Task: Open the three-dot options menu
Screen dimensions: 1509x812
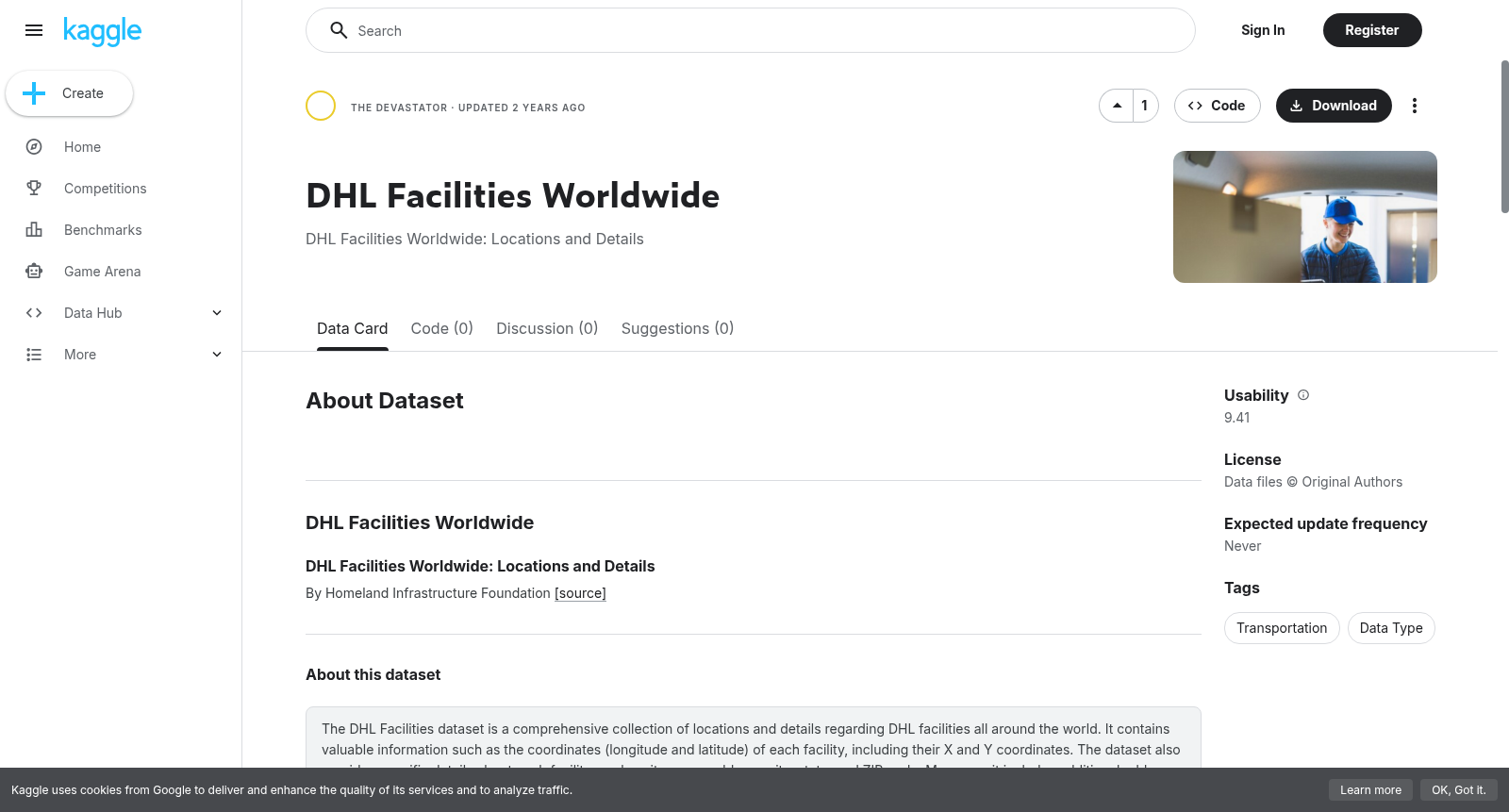Action: (1414, 106)
